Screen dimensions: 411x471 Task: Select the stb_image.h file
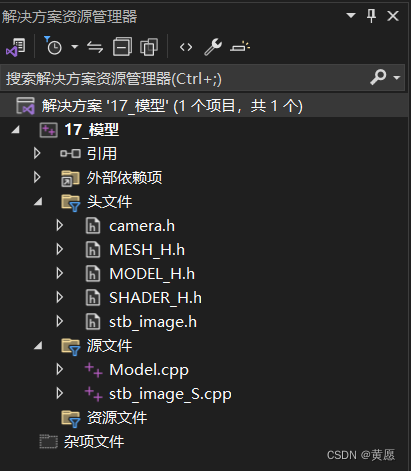(153, 322)
